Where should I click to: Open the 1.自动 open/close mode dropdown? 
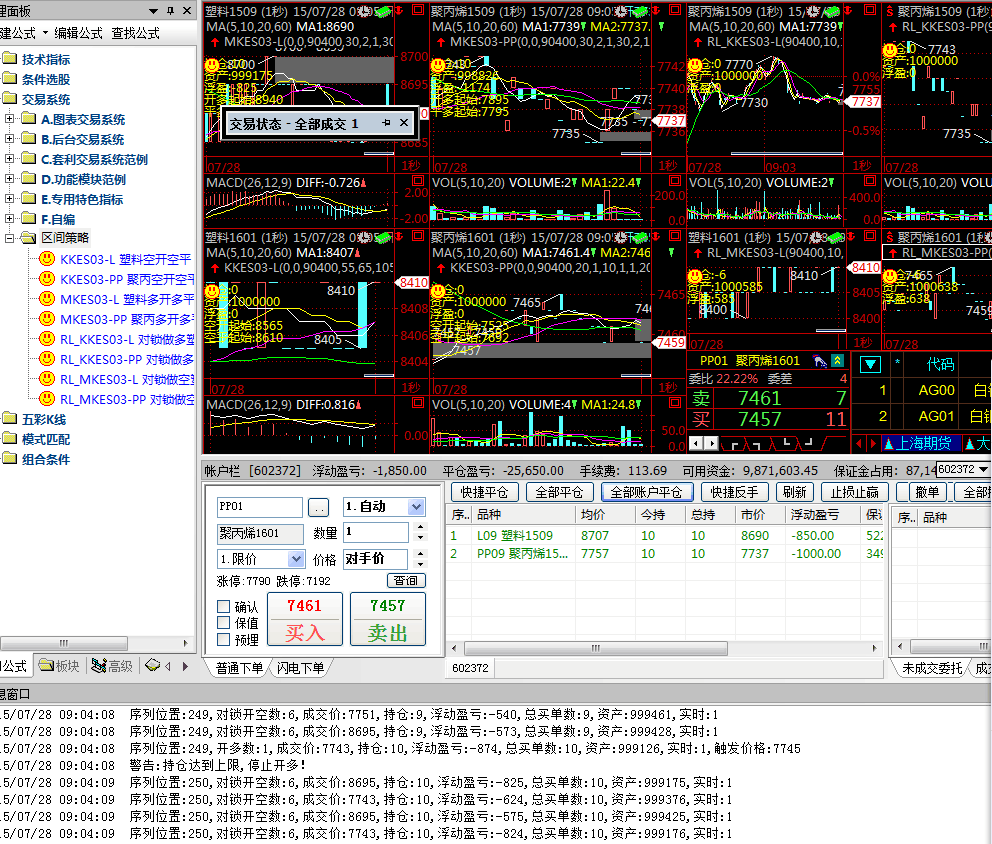416,507
